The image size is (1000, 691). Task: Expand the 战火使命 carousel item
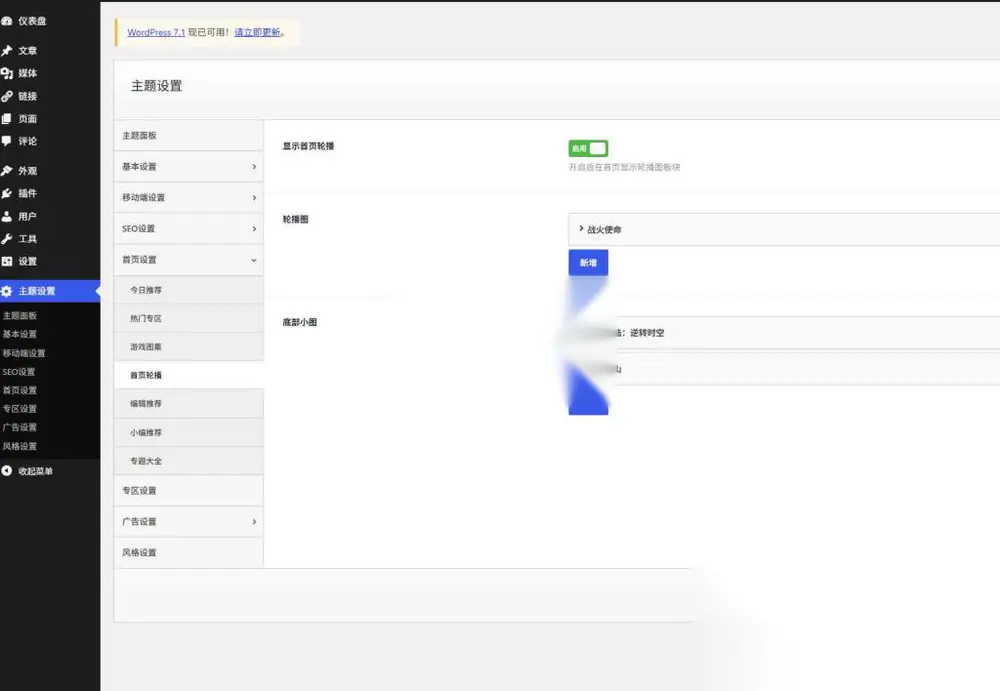[784, 230]
